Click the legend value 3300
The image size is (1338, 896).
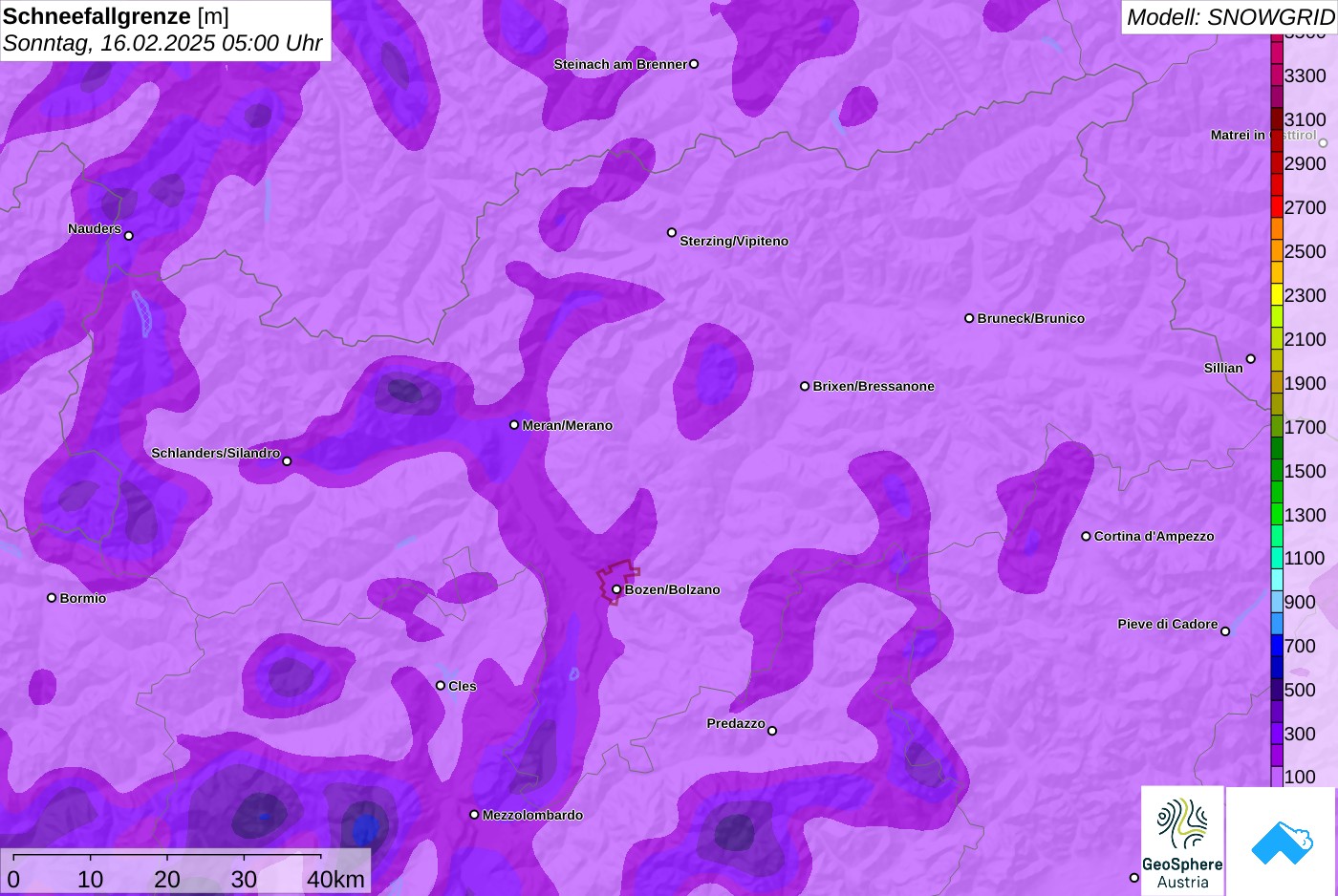click(x=1305, y=75)
